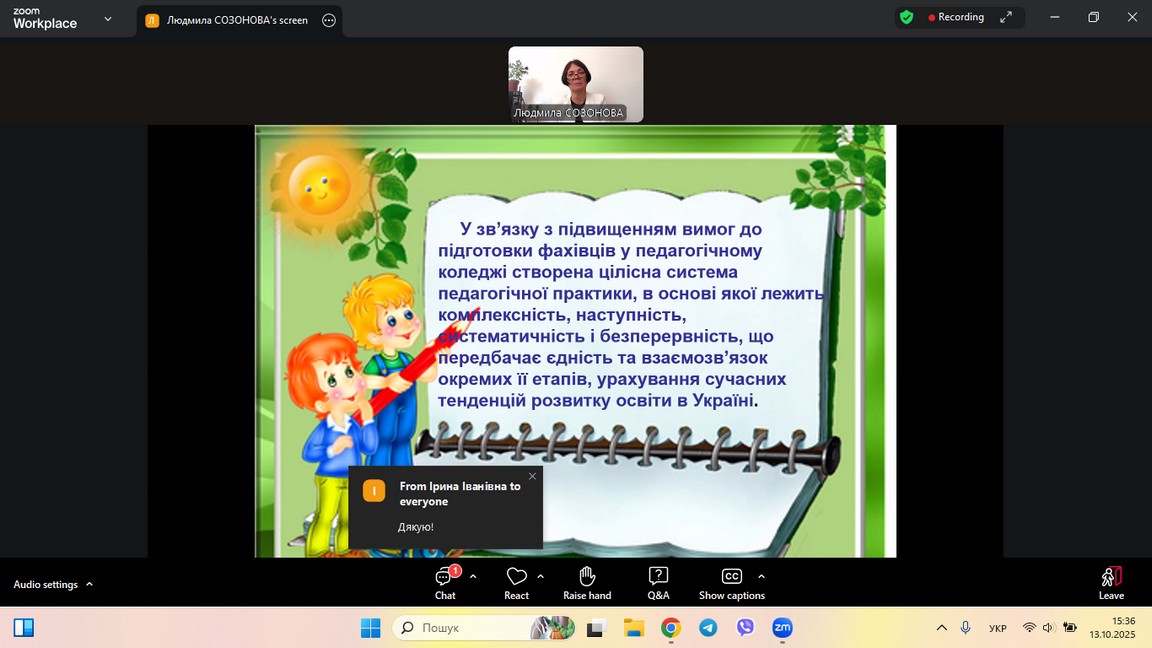Click the green encryption shield icon
1152x648 pixels.
[906, 17]
